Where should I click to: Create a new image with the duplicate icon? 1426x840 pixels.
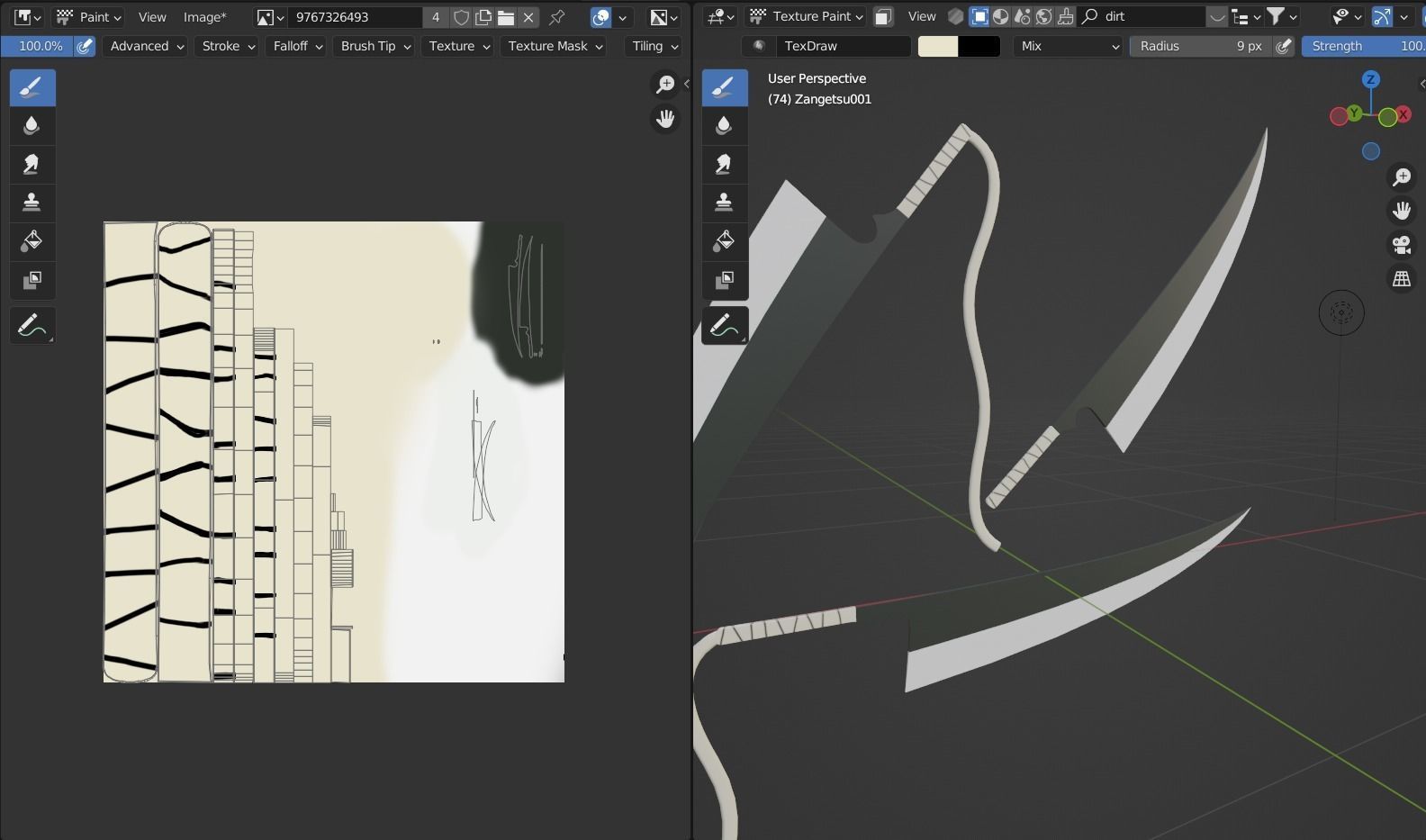click(x=483, y=17)
